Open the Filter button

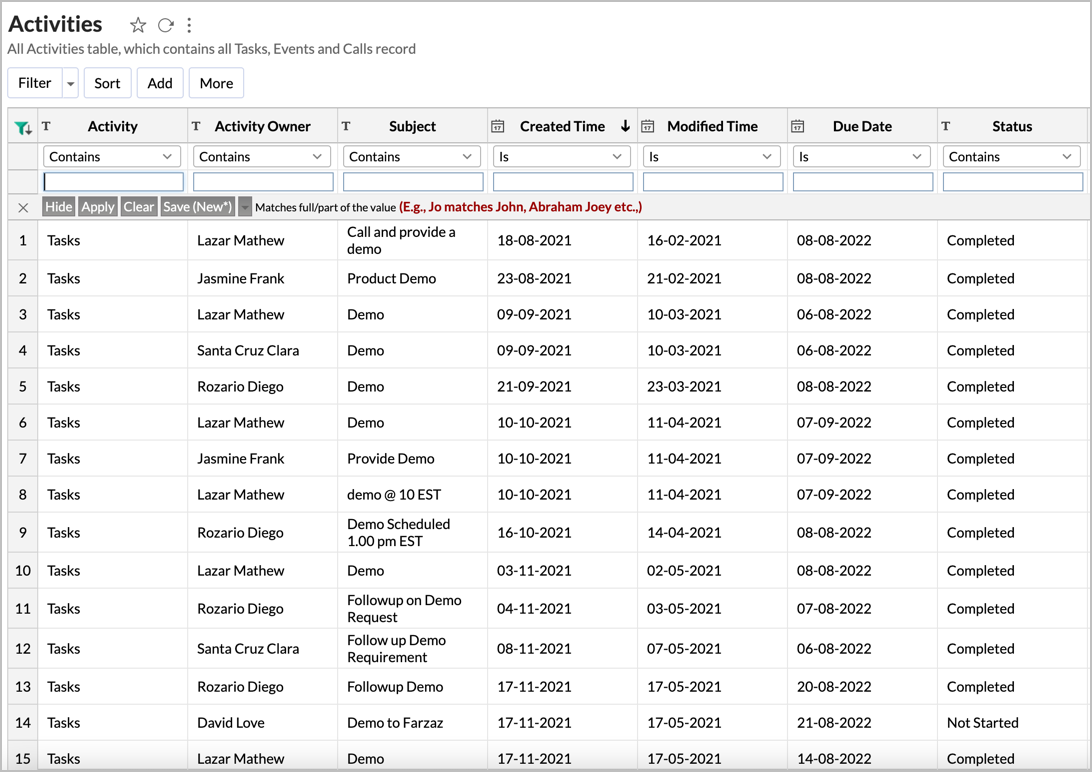35,83
